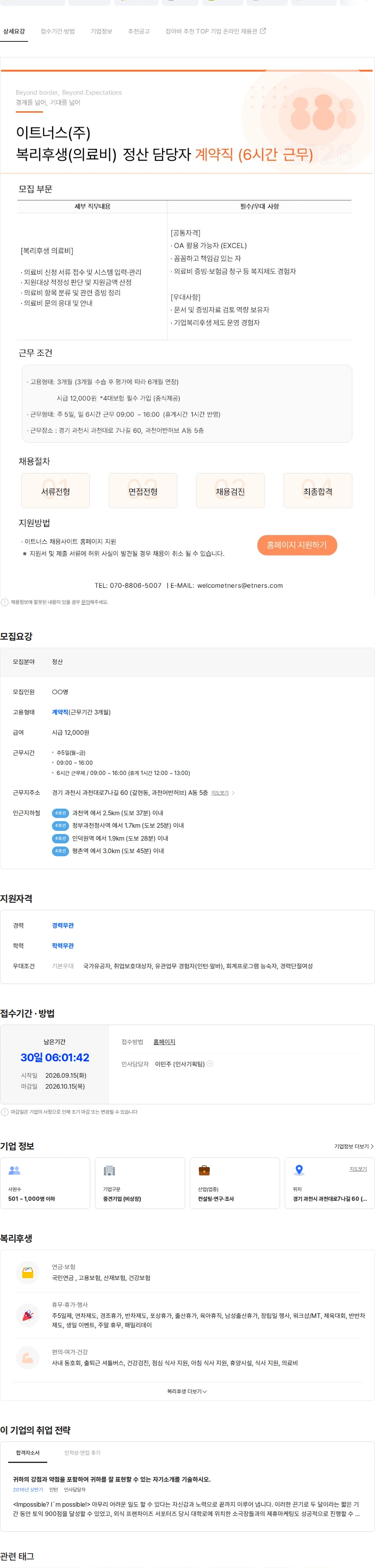Click the 연금·보험 benefits icon
This screenshot has height=1568, width=375.
(28, 1273)
